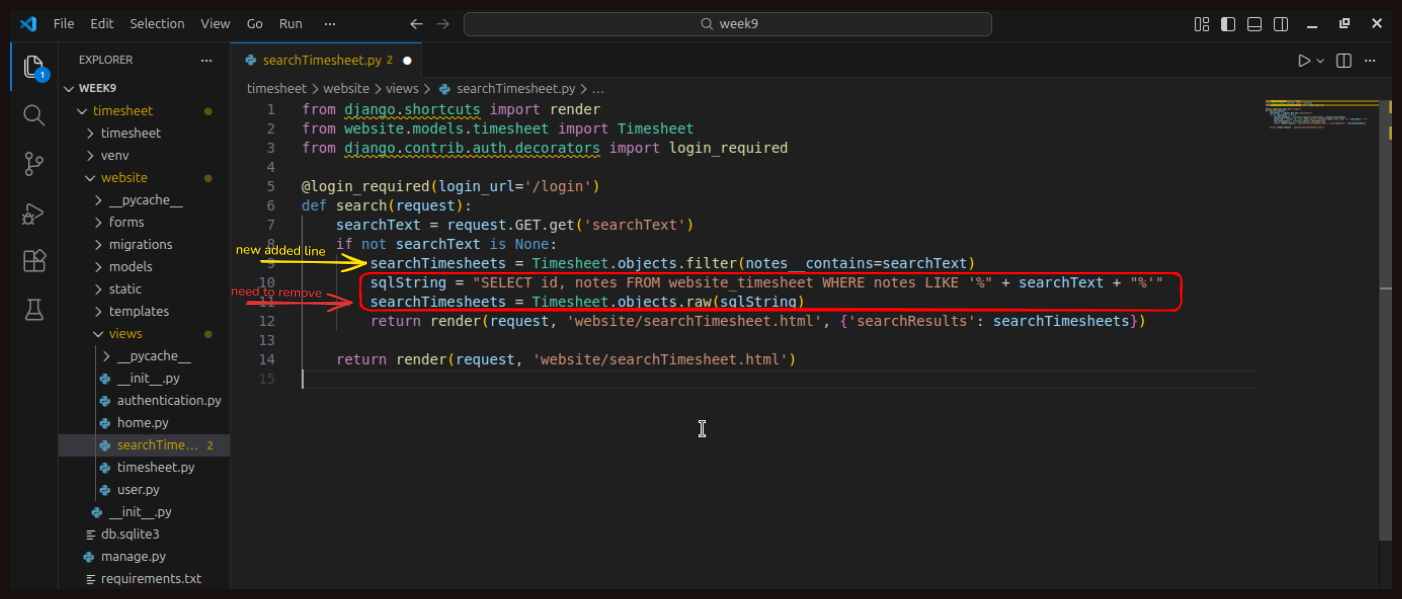Toggle the primary side bar layout button

1228,24
